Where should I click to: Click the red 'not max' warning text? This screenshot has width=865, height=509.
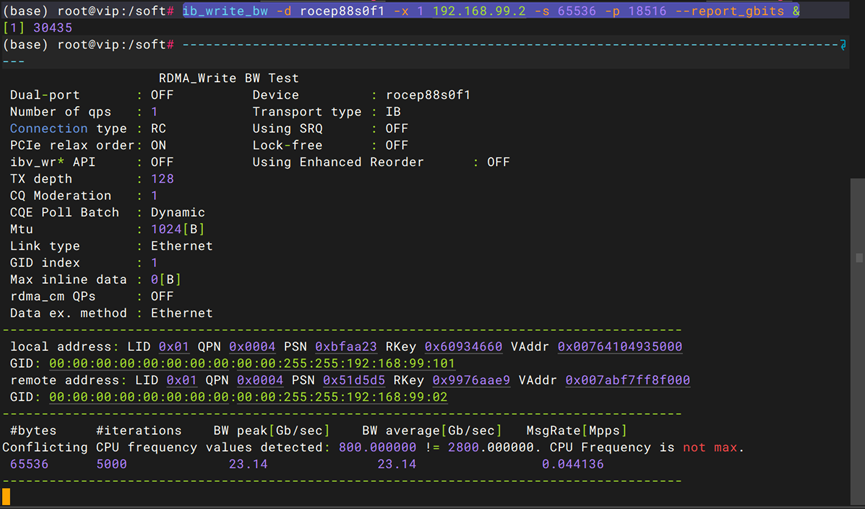coord(710,448)
